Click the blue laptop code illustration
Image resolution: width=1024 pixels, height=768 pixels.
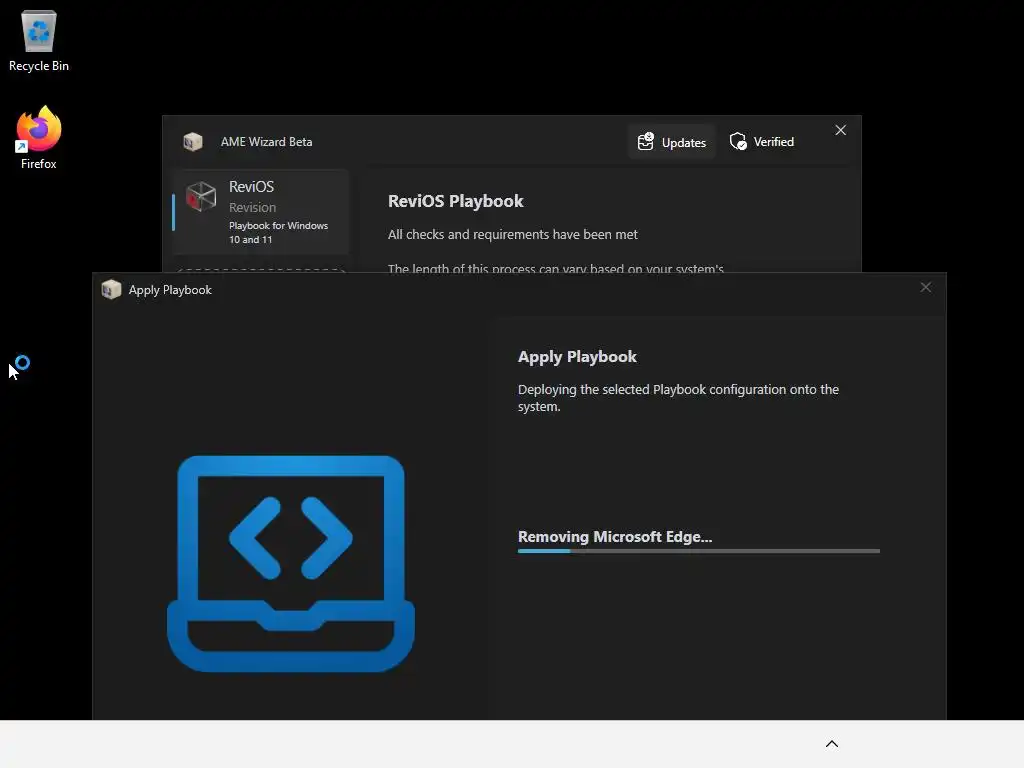pyautogui.click(x=291, y=563)
